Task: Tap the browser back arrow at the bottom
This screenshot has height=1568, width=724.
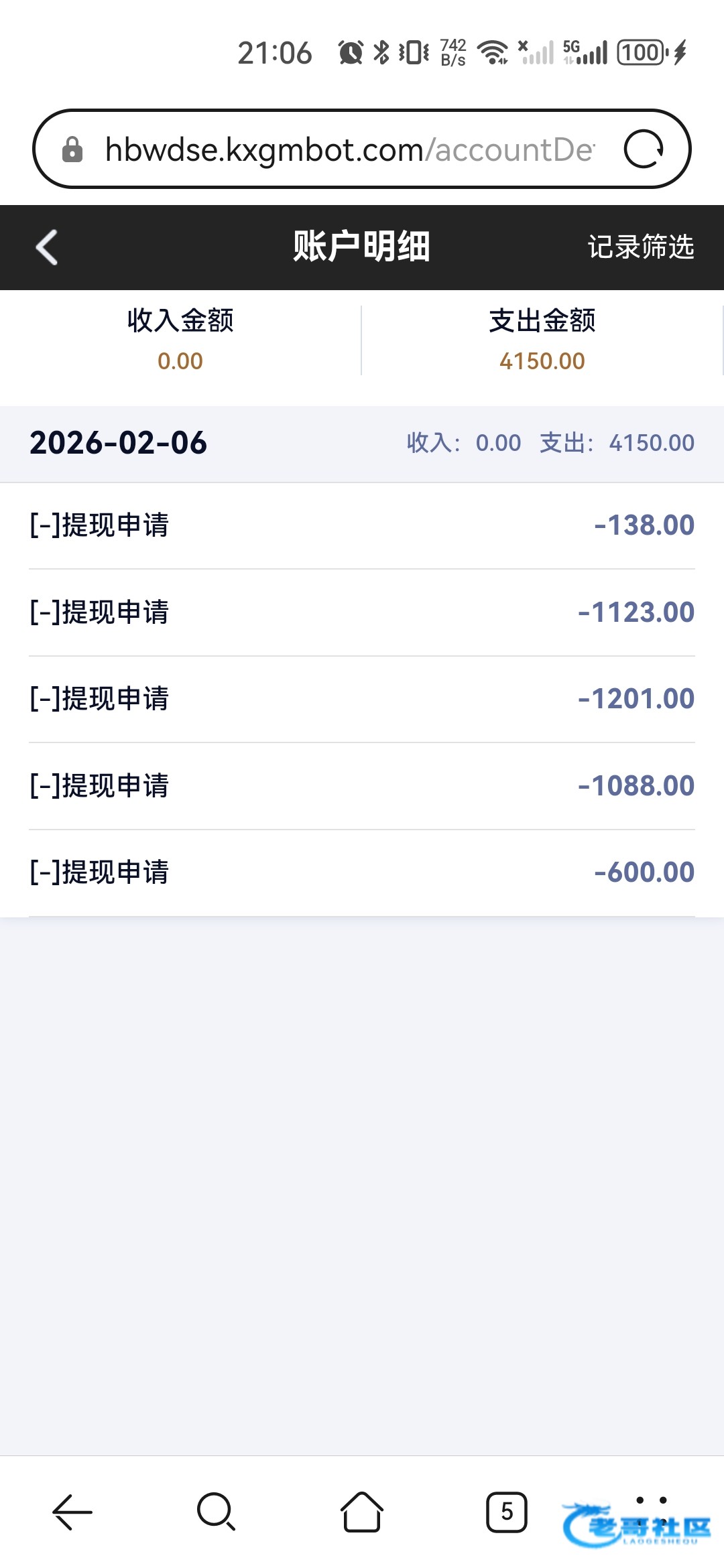Action: click(x=72, y=1512)
